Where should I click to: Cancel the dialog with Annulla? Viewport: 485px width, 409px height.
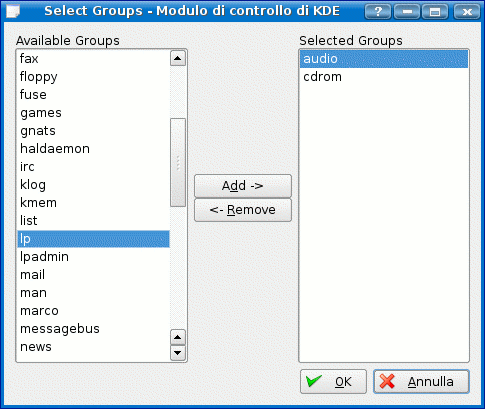[421, 381]
